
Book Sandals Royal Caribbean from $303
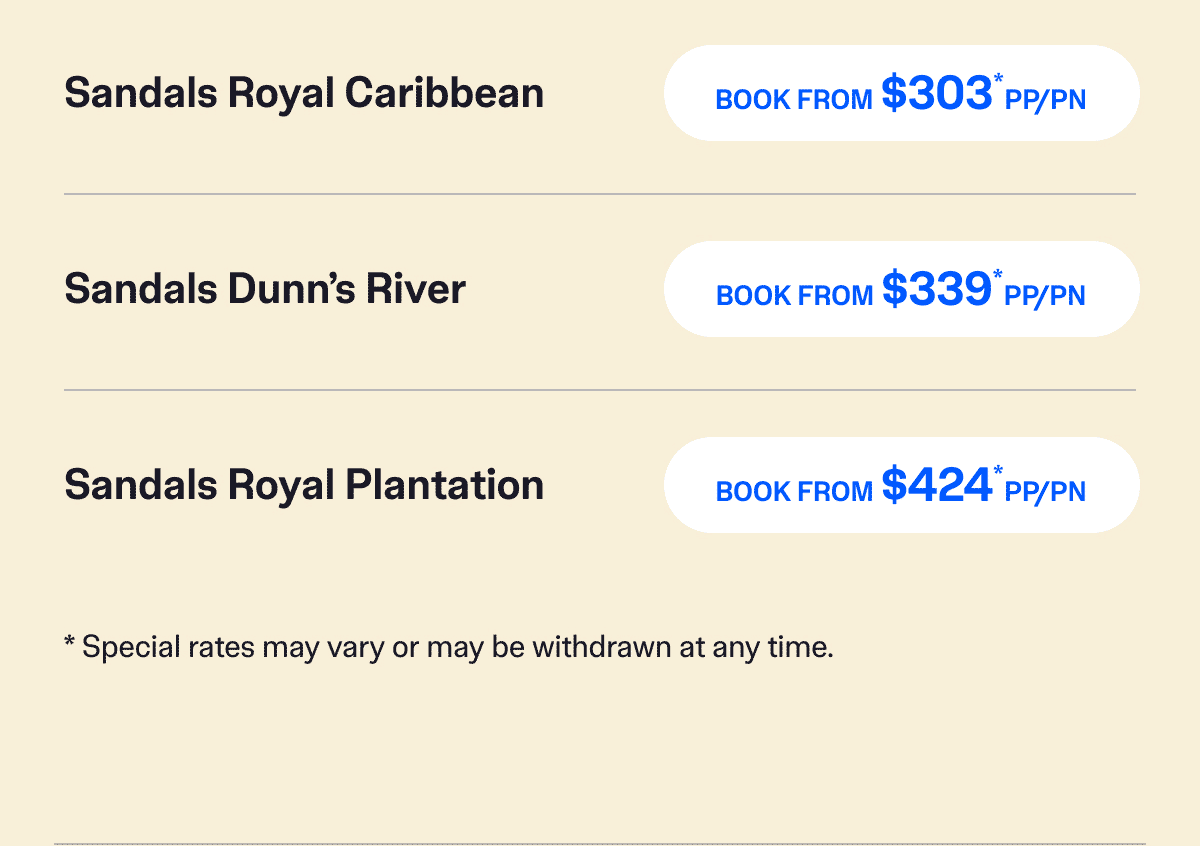901,93
